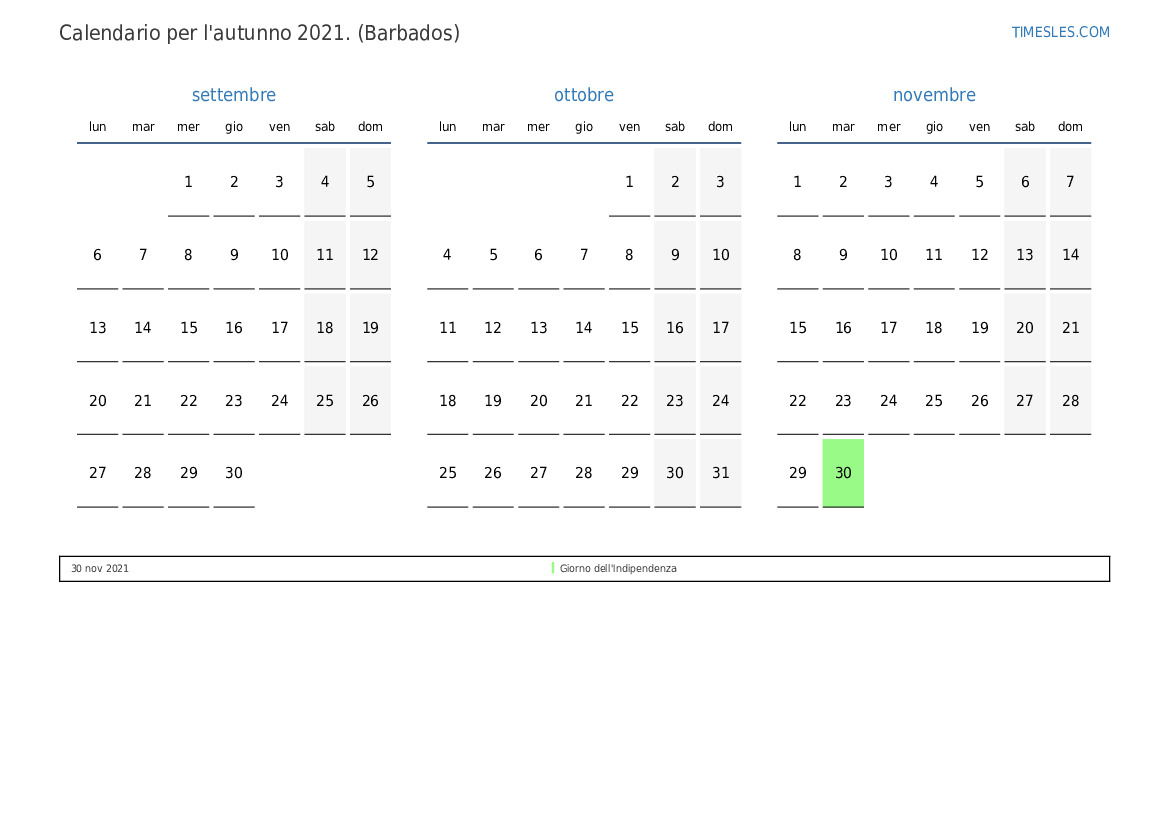Select November 29 in the calendar
This screenshot has width=1169, height=827.
coord(798,473)
